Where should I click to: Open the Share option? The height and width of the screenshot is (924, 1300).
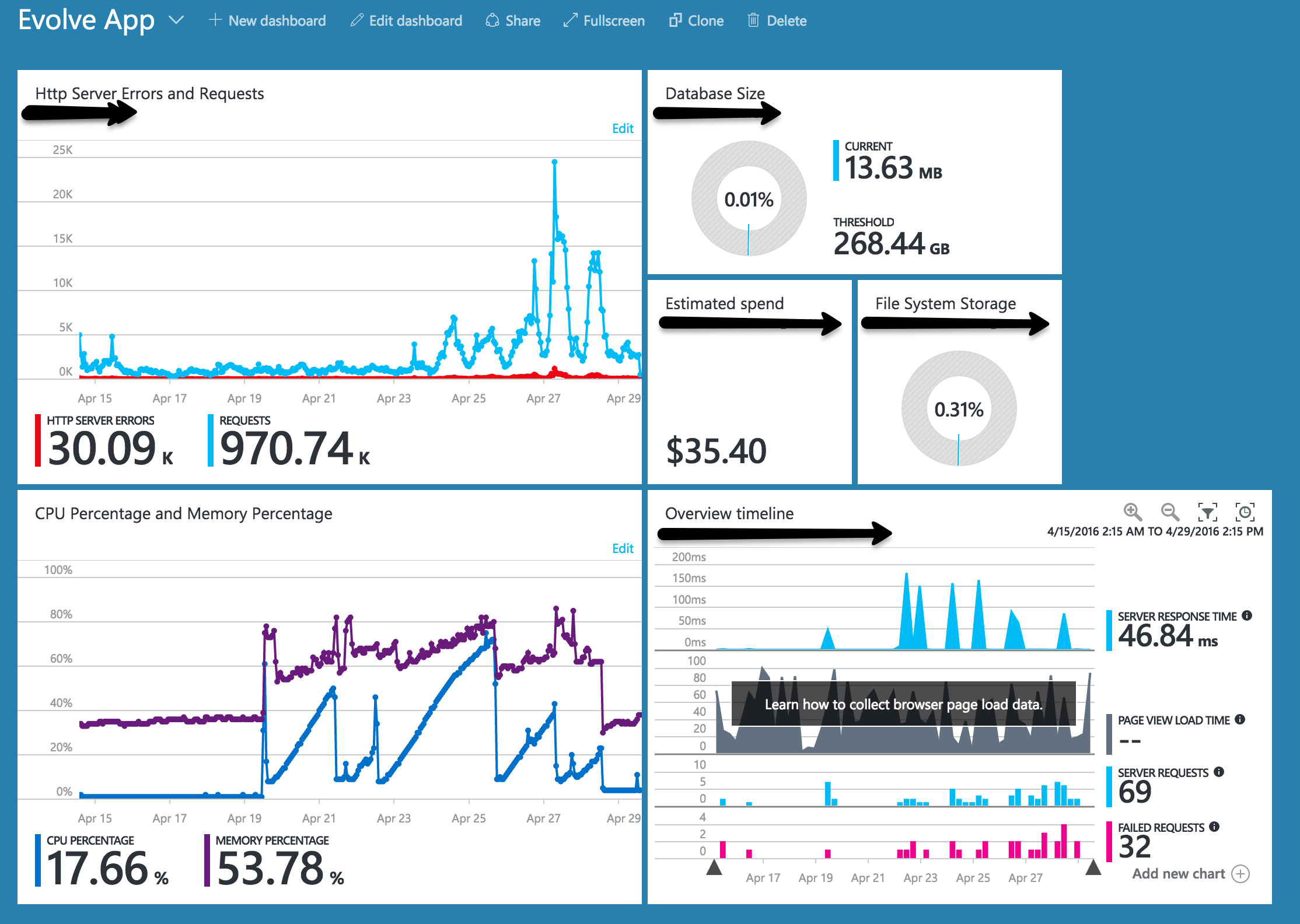(x=513, y=21)
